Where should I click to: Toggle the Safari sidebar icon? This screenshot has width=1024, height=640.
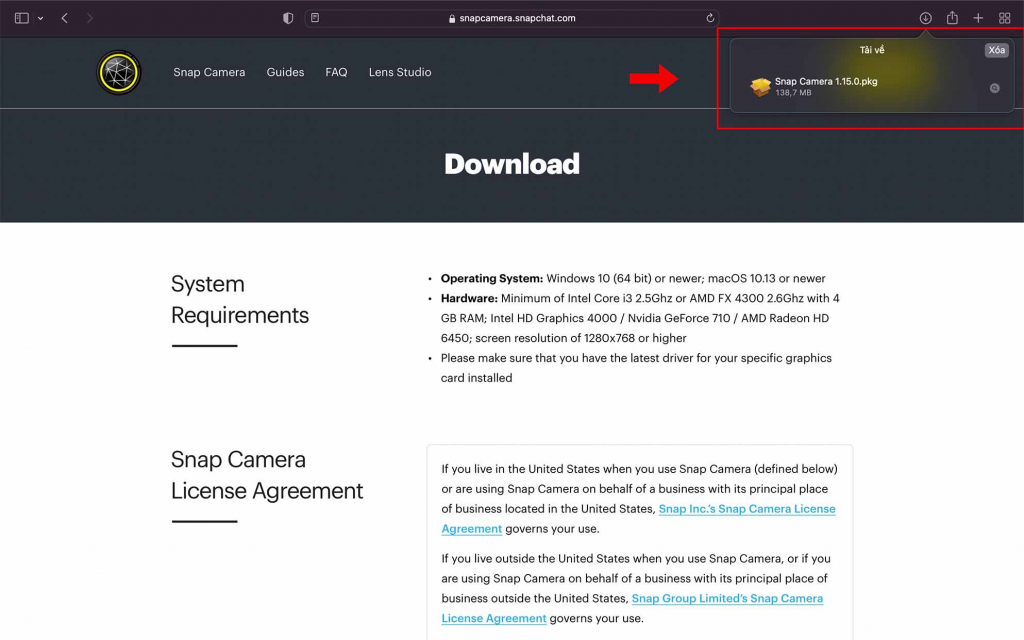[x=22, y=18]
